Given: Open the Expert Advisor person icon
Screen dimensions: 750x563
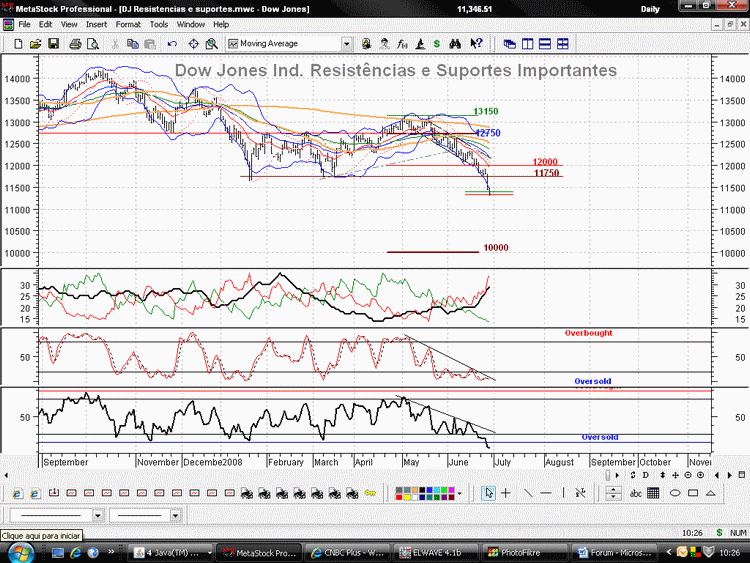Looking at the screenshot, I should coord(385,44).
